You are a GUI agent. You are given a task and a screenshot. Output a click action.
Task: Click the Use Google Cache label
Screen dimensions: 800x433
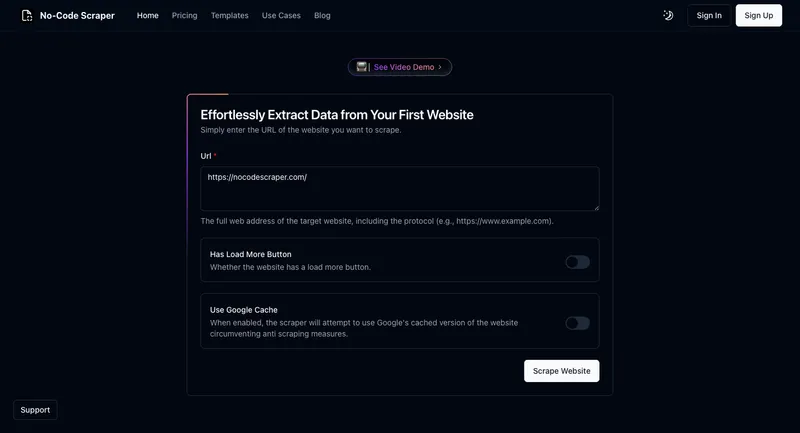tap(243, 310)
